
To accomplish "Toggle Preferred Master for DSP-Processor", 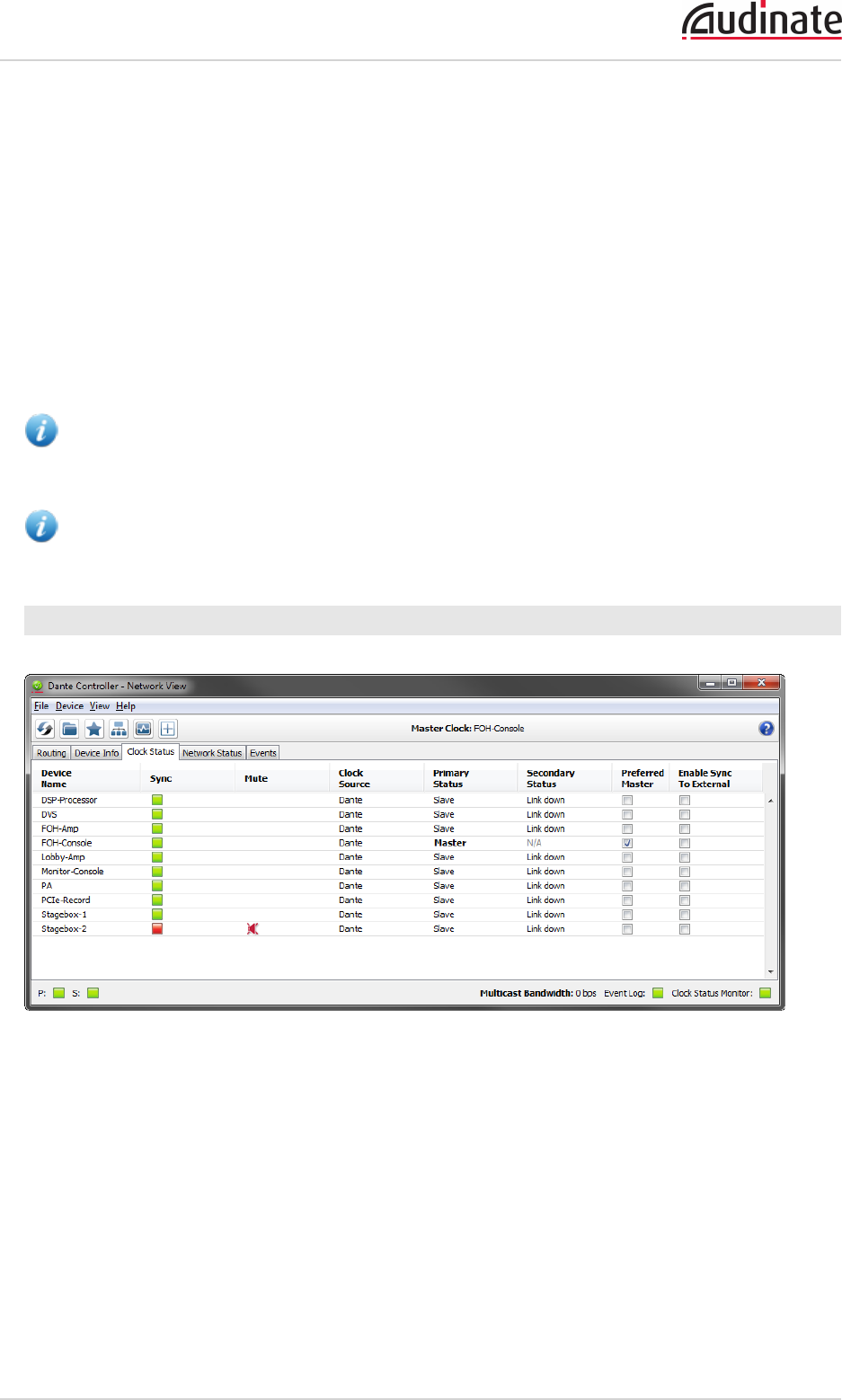I will click(x=627, y=800).
